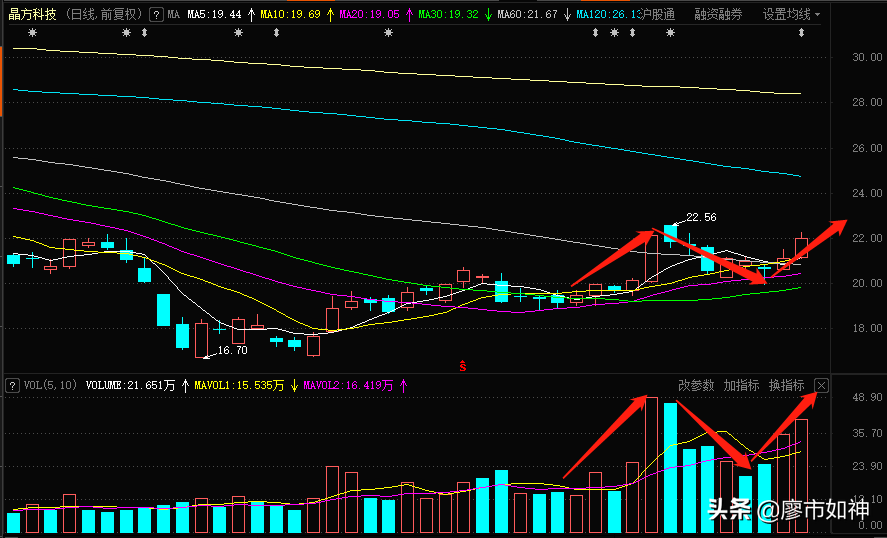
Task: Click the rightmost up-down arrow info marker
Action: pos(801,33)
